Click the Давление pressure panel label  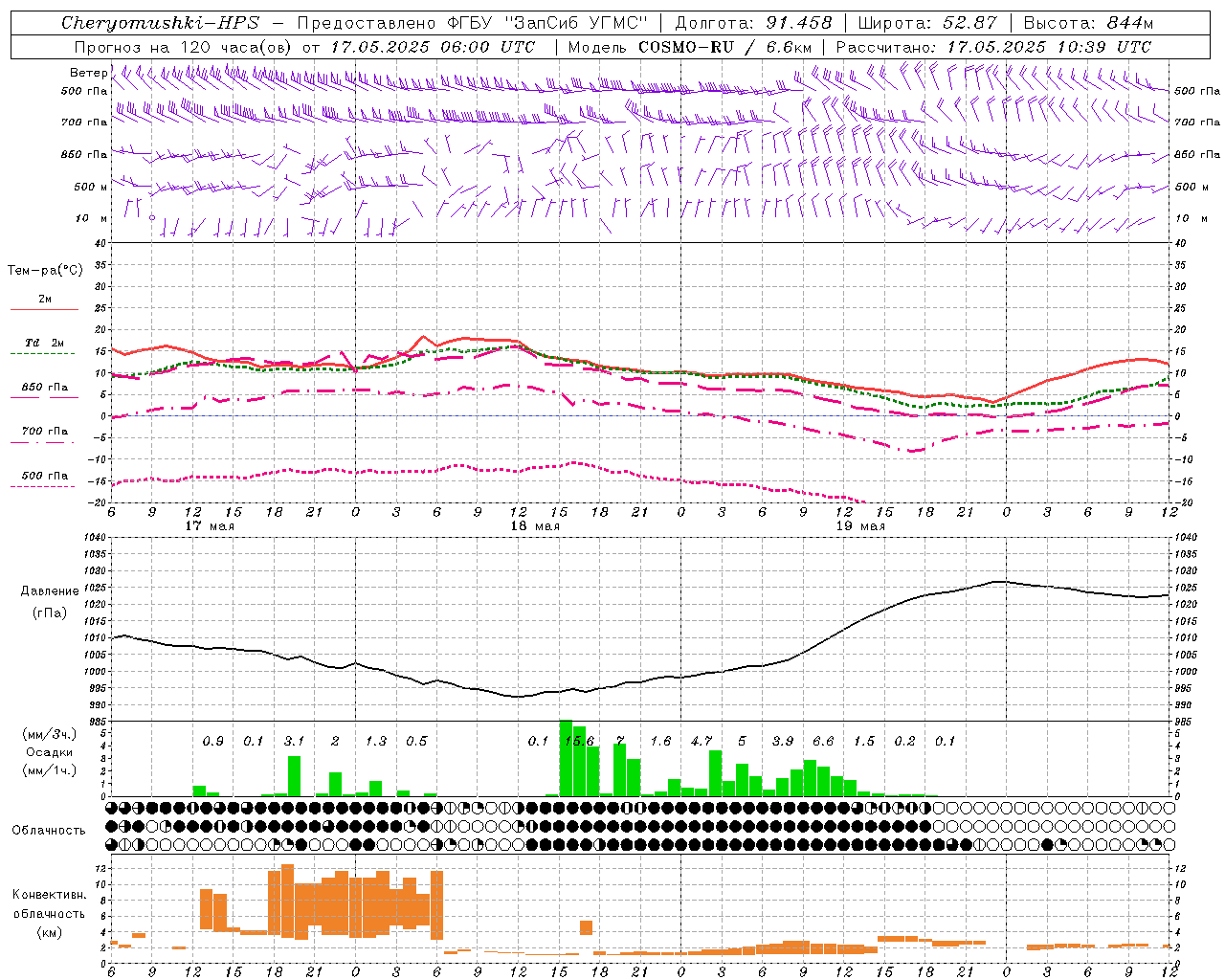pyautogui.click(x=50, y=591)
